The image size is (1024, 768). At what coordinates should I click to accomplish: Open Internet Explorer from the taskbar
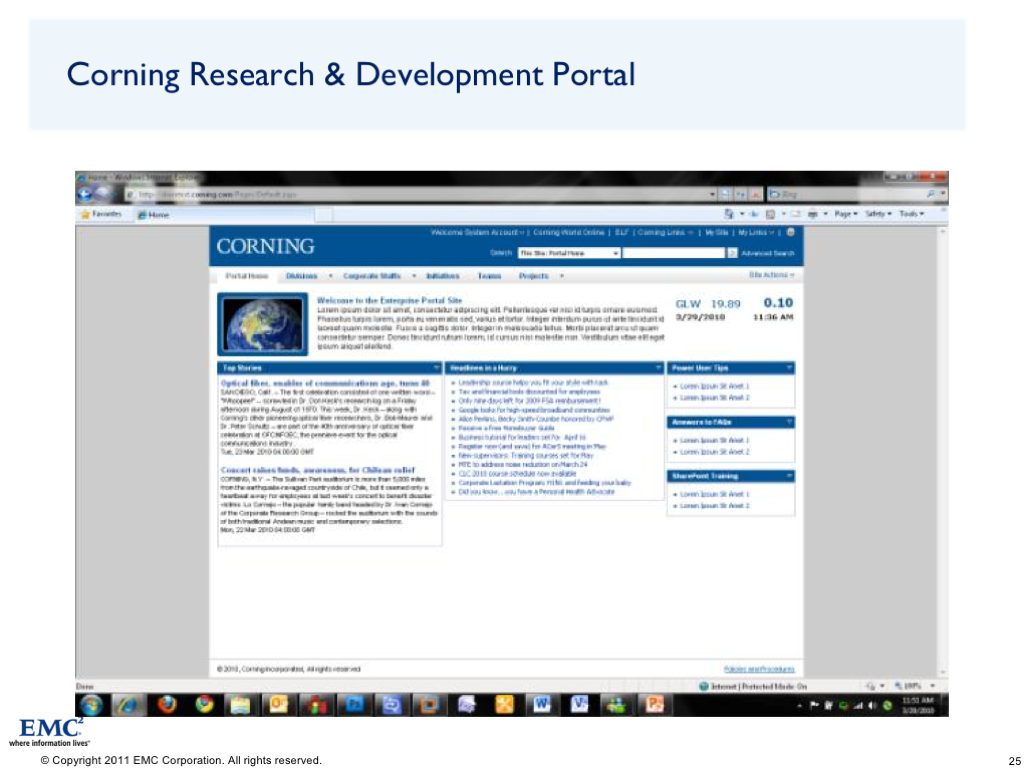[129, 705]
